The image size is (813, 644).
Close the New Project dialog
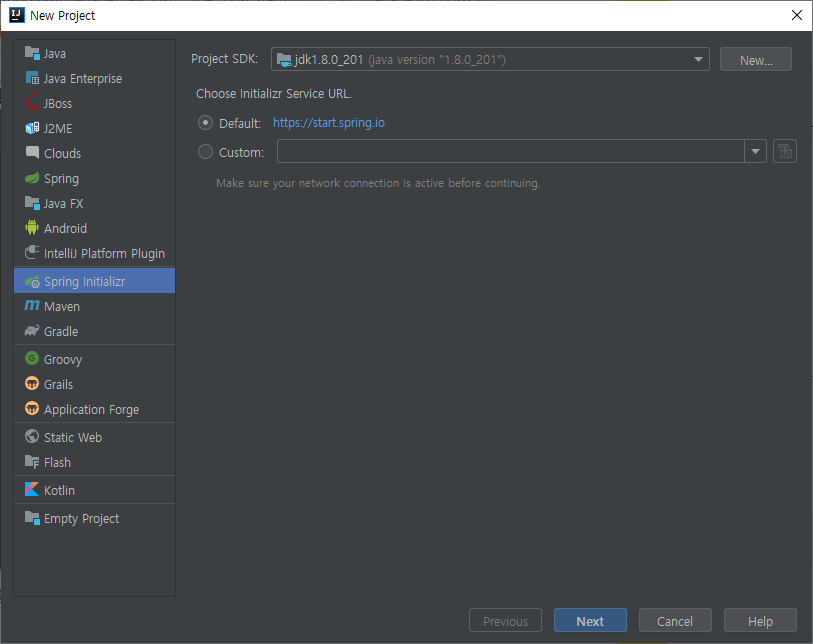tap(797, 15)
